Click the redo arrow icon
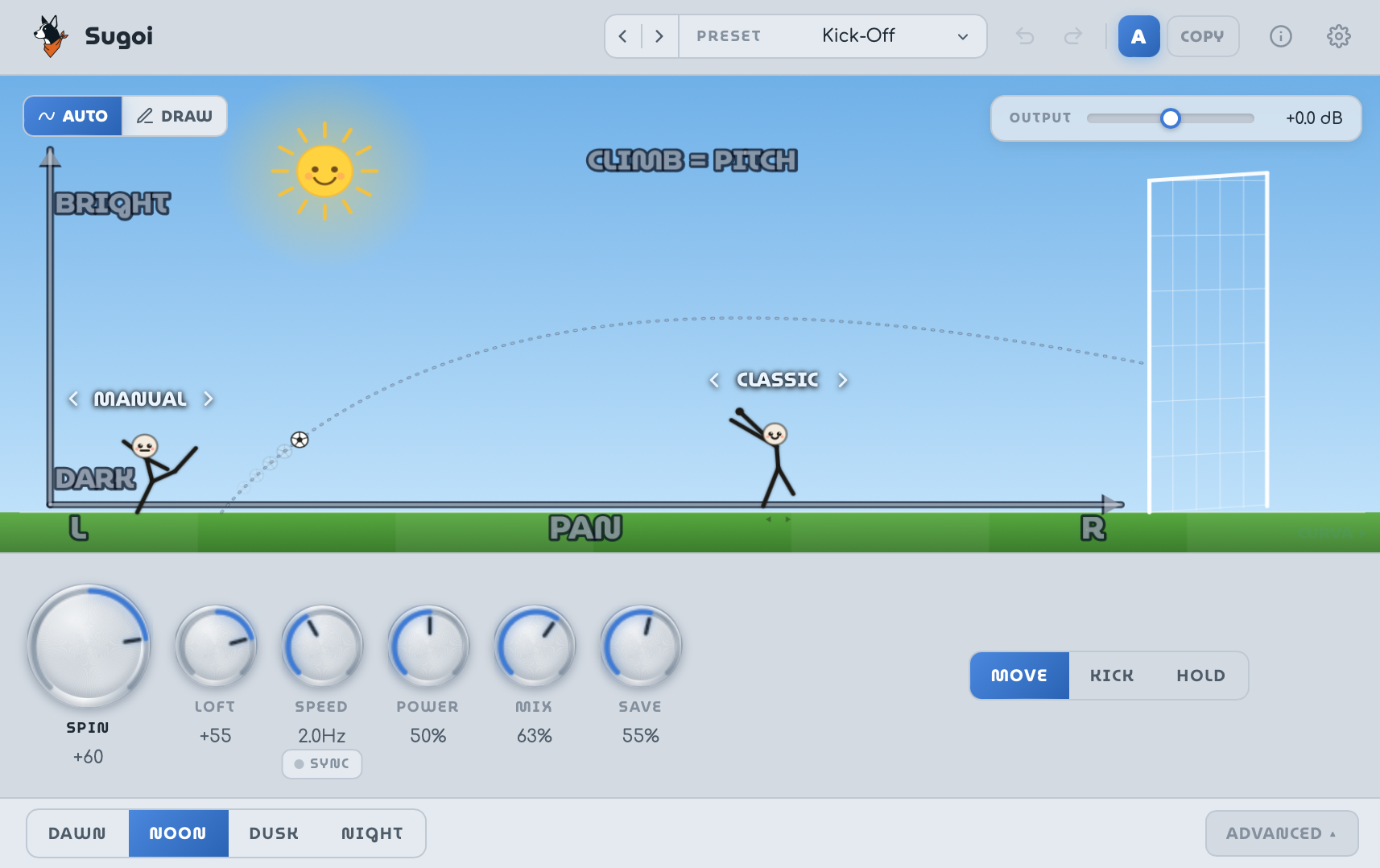This screenshot has height=868, width=1380. [1073, 36]
